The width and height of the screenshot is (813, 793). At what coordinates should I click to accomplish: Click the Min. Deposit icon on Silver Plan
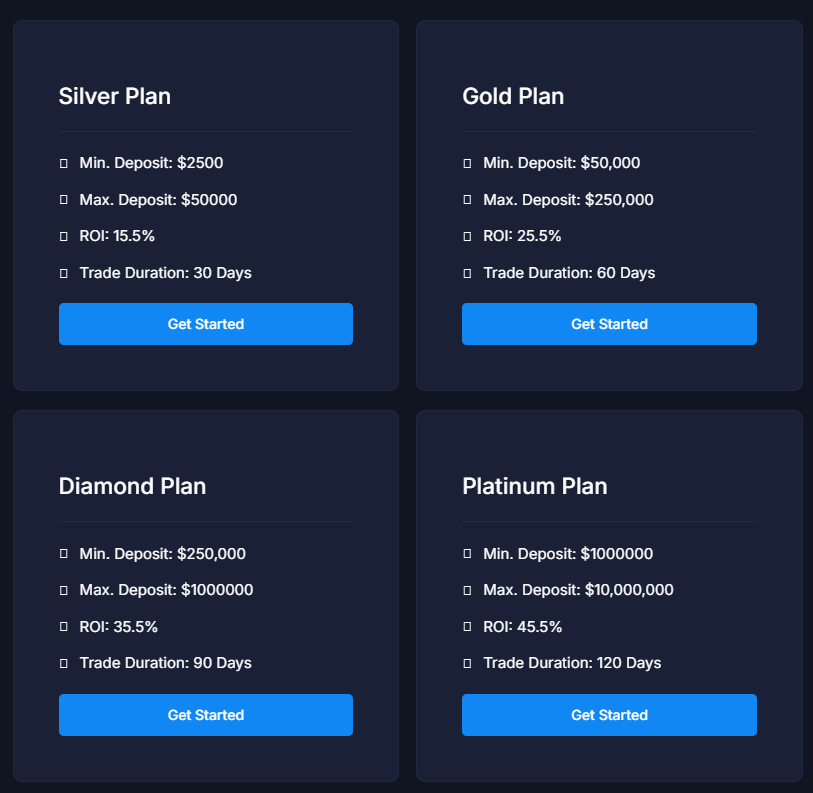coord(62,163)
